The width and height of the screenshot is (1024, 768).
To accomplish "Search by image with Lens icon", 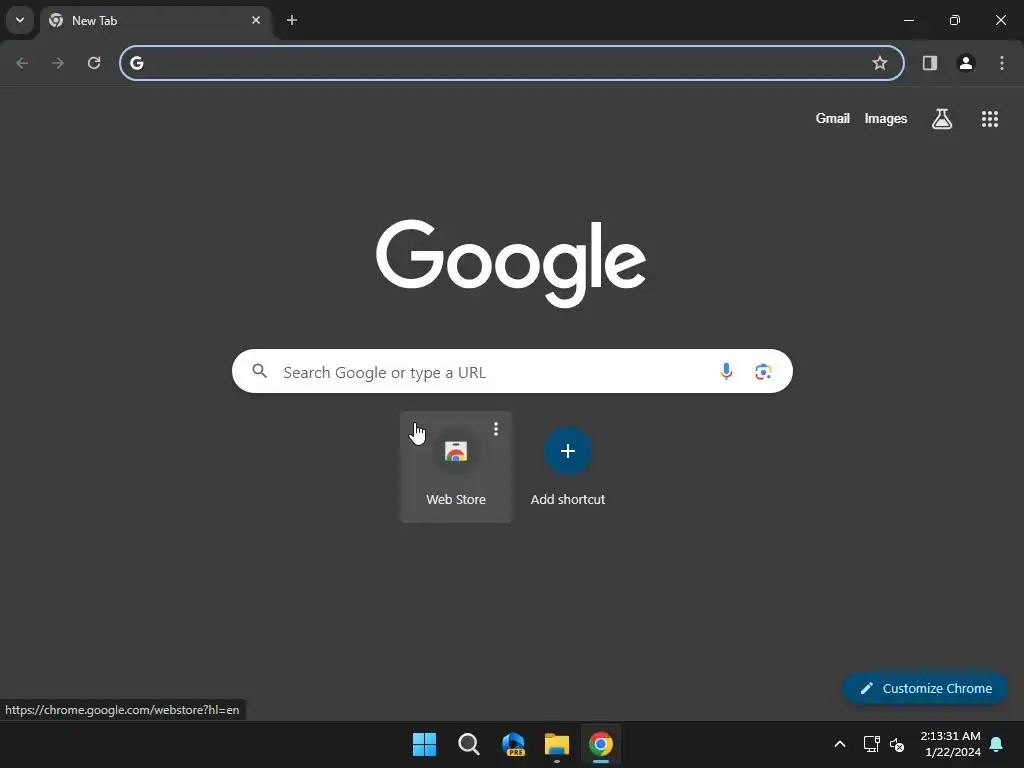I will pyautogui.click(x=763, y=372).
